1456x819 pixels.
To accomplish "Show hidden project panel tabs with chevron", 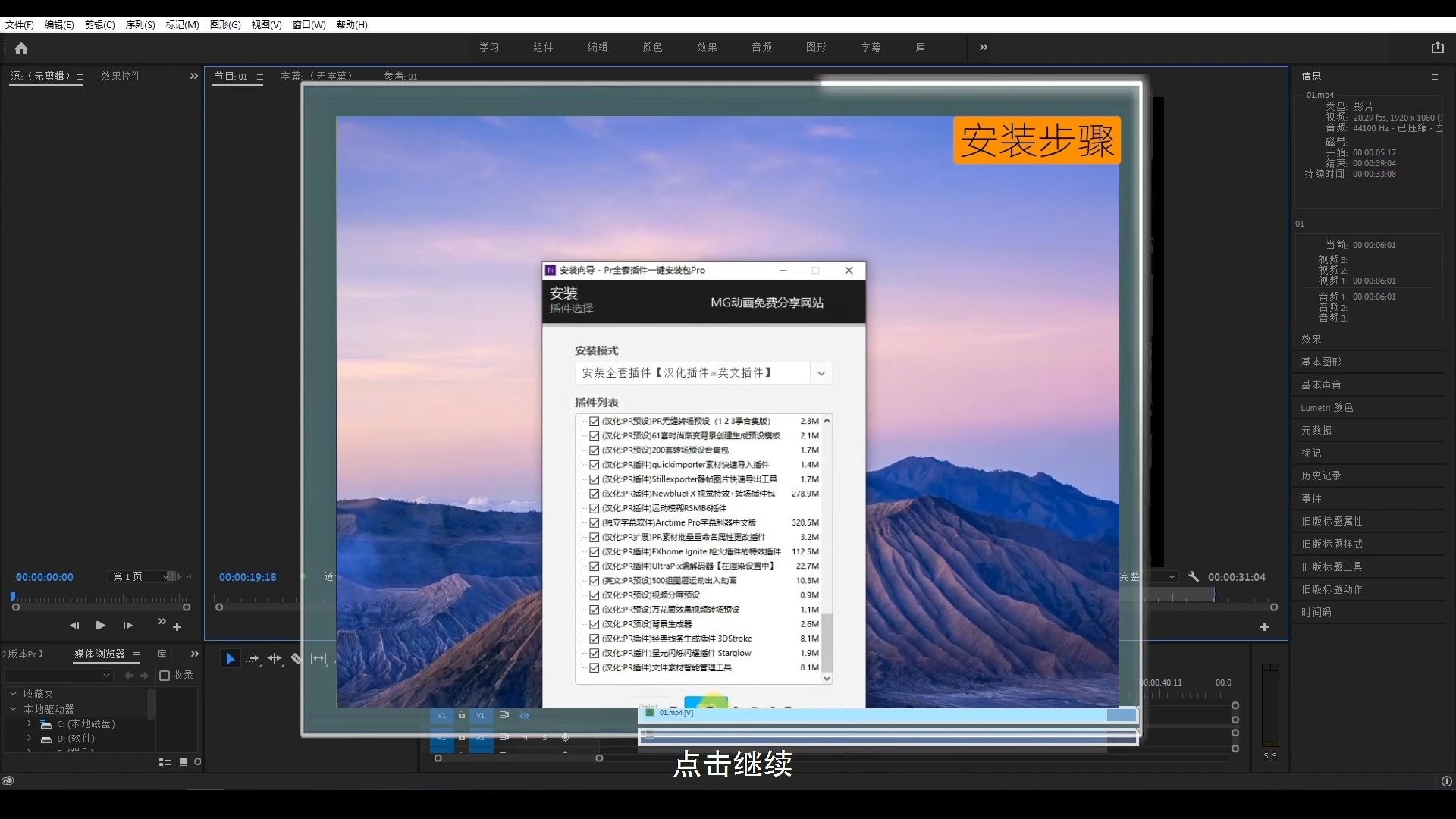I will pyautogui.click(x=194, y=654).
